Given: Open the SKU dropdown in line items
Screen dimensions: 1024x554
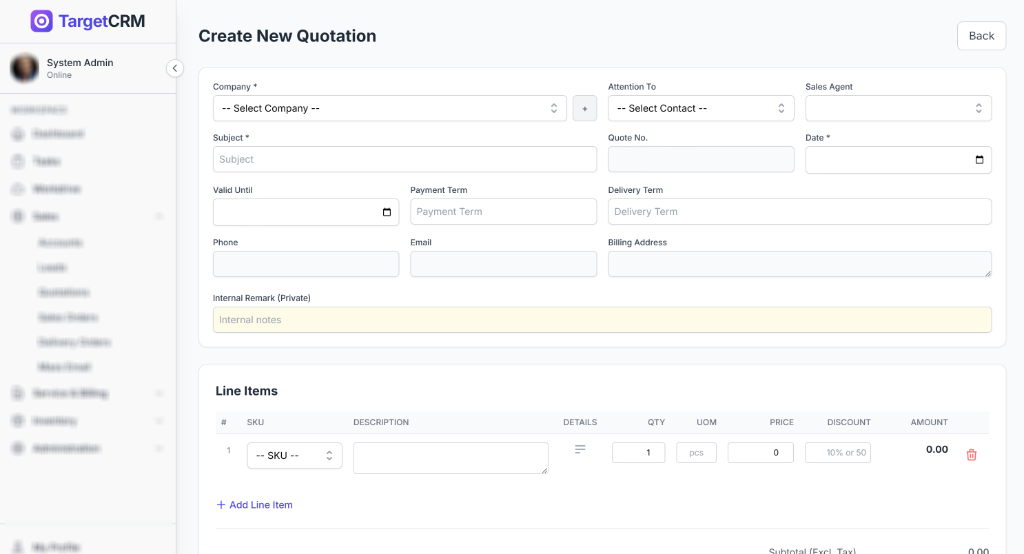Looking at the screenshot, I should tap(294, 455).
